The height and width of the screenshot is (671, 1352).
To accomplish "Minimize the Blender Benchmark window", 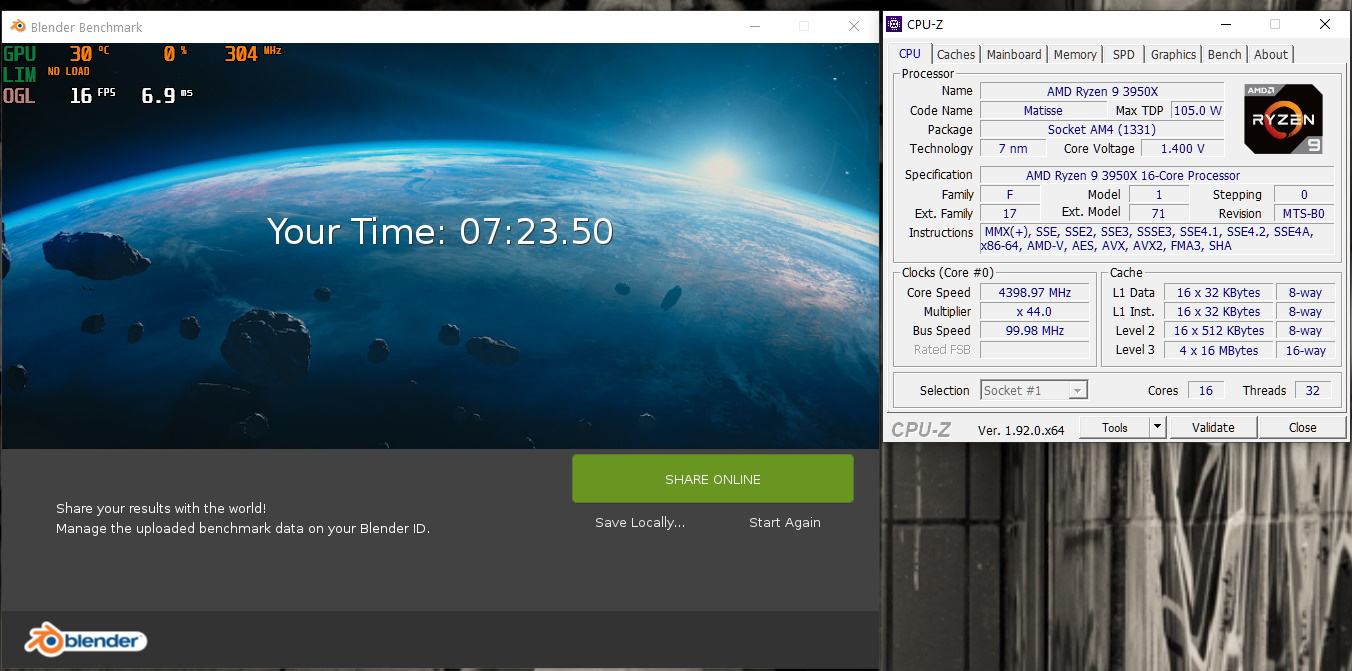I will (x=755, y=26).
